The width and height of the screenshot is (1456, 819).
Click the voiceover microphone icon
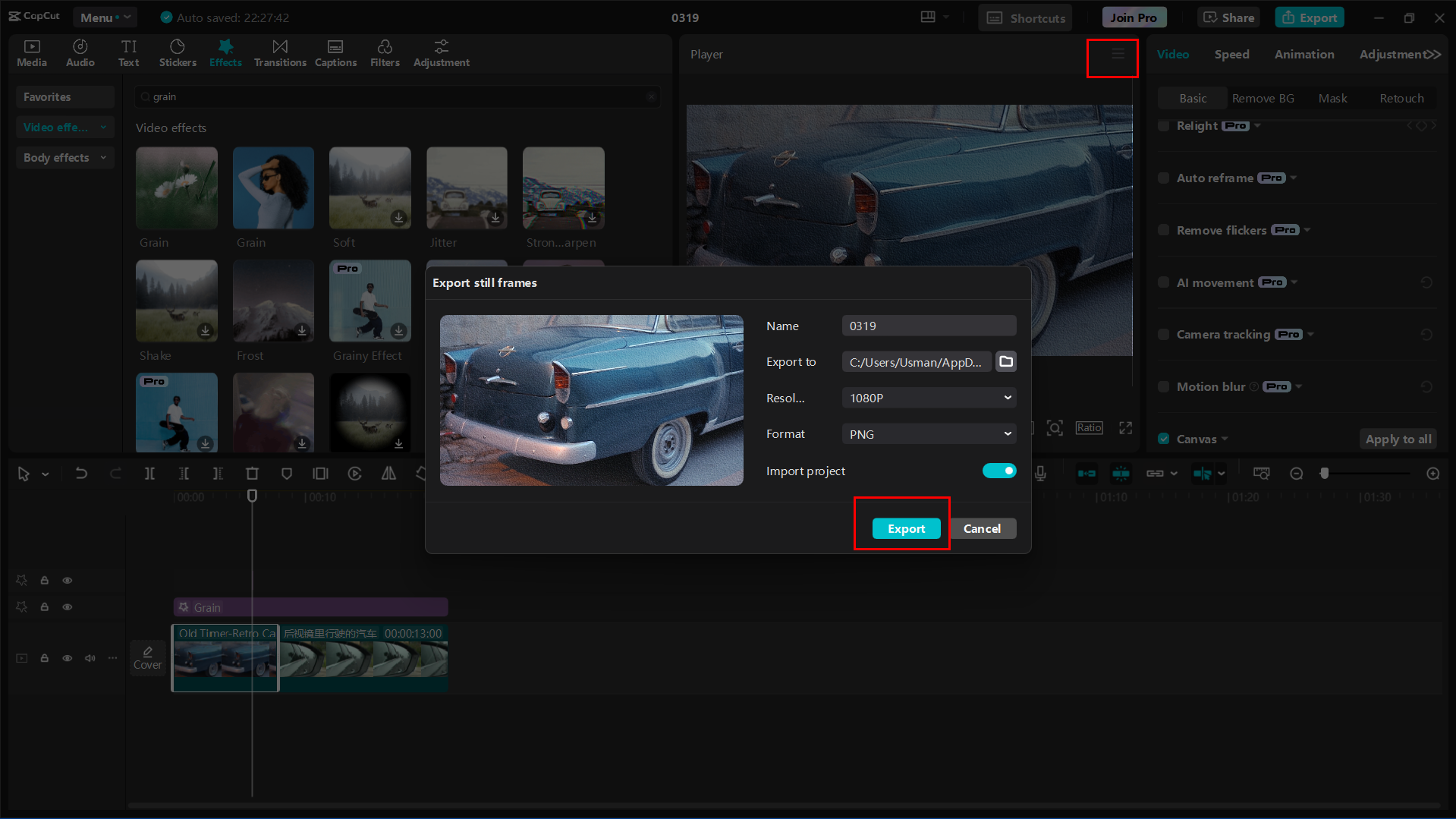[x=1039, y=473]
